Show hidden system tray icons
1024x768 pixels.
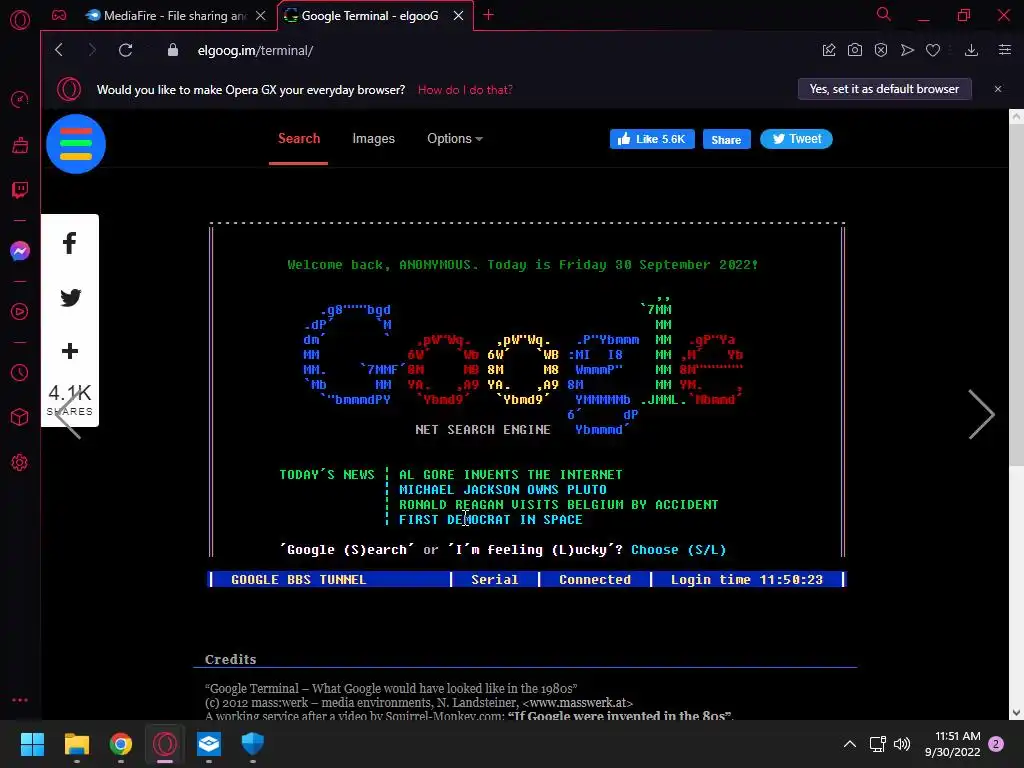(850, 744)
